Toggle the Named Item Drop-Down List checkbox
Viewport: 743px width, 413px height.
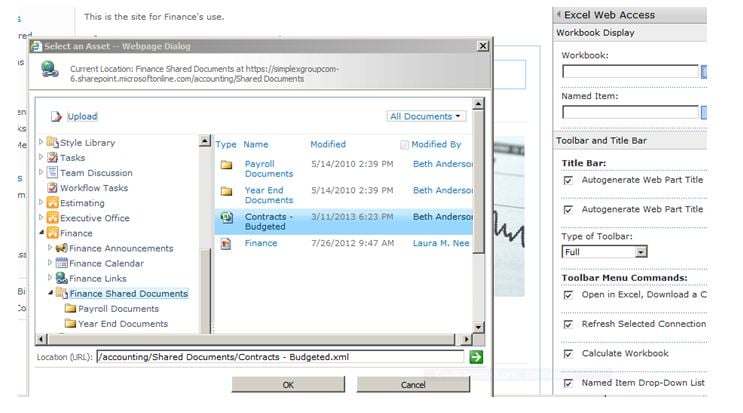click(568, 382)
